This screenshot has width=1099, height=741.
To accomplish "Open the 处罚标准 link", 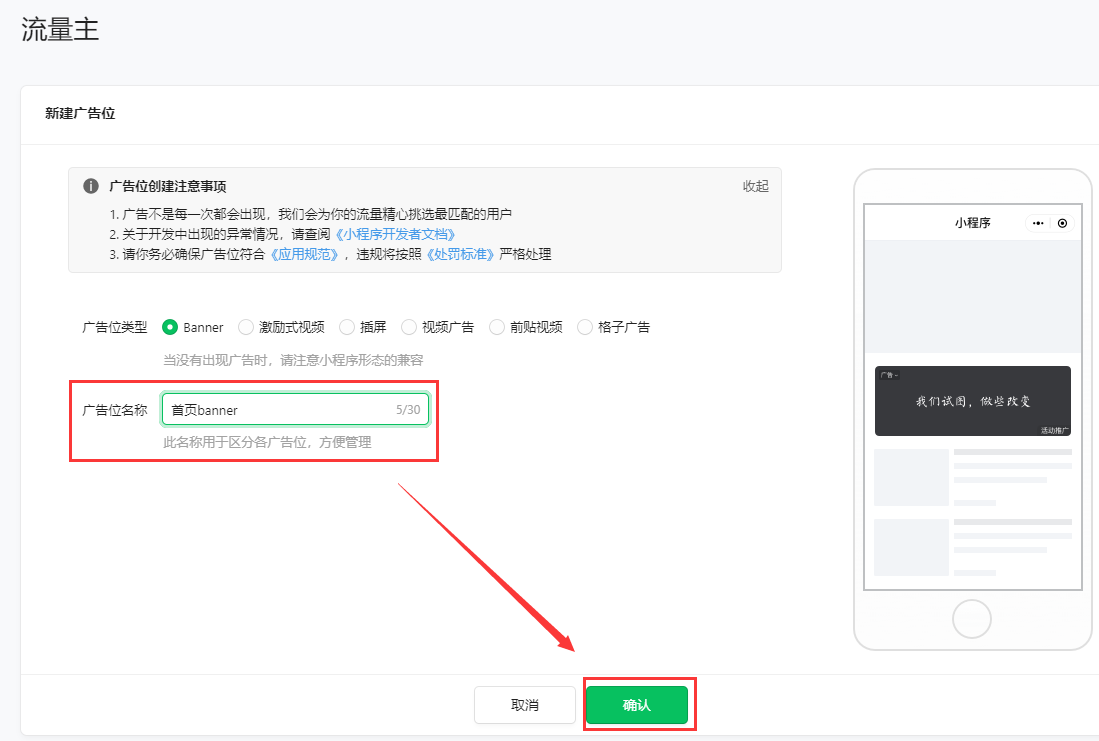I will (x=460, y=254).
